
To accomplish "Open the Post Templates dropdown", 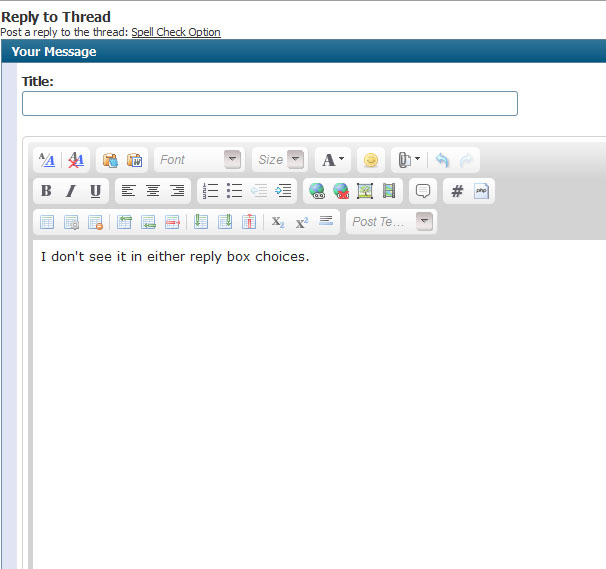I will point(392,221).
